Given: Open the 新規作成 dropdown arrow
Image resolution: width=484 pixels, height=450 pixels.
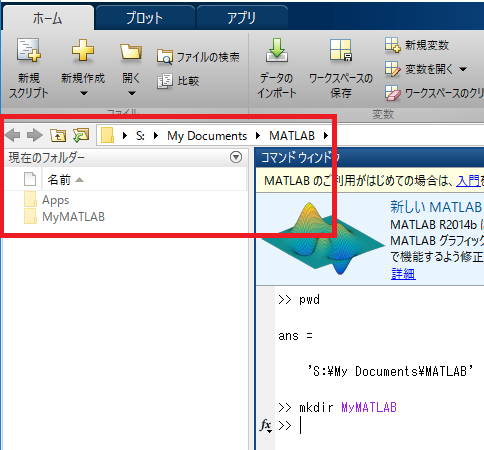Looking at the screenshot, I should click(84, 94).
